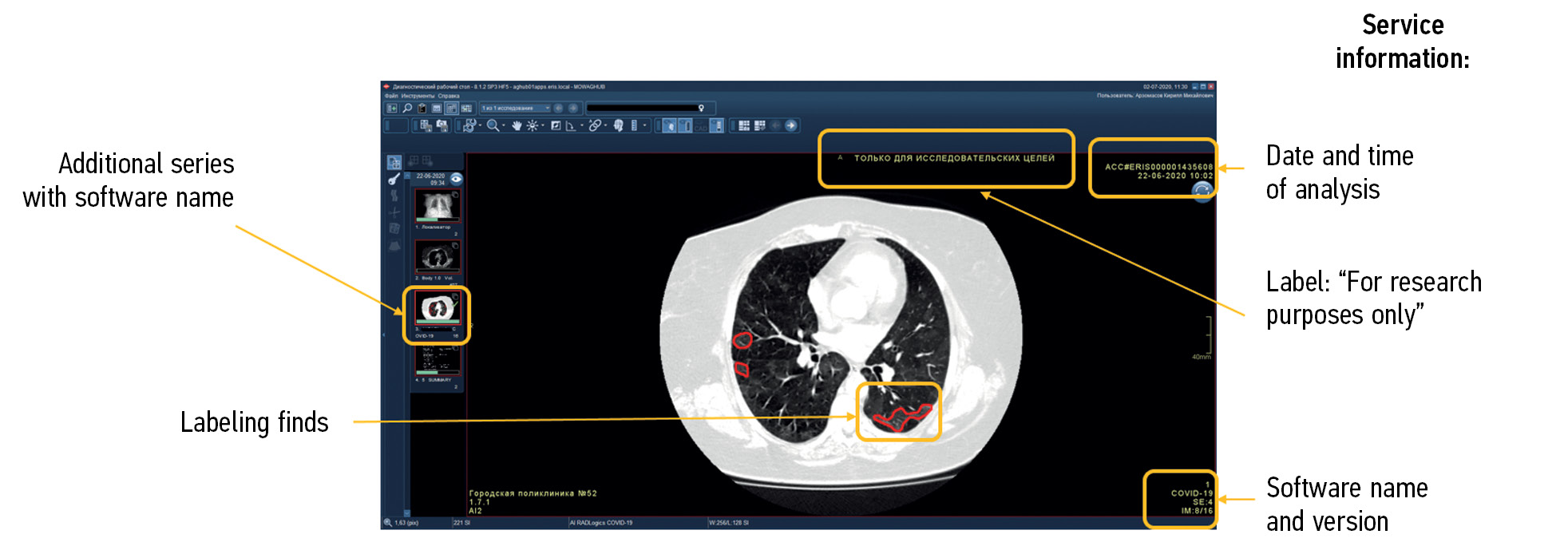The image size is (1568, 550).
Task: Click the clipboard icon in top toolbar
Action: [x=422, y=109]
